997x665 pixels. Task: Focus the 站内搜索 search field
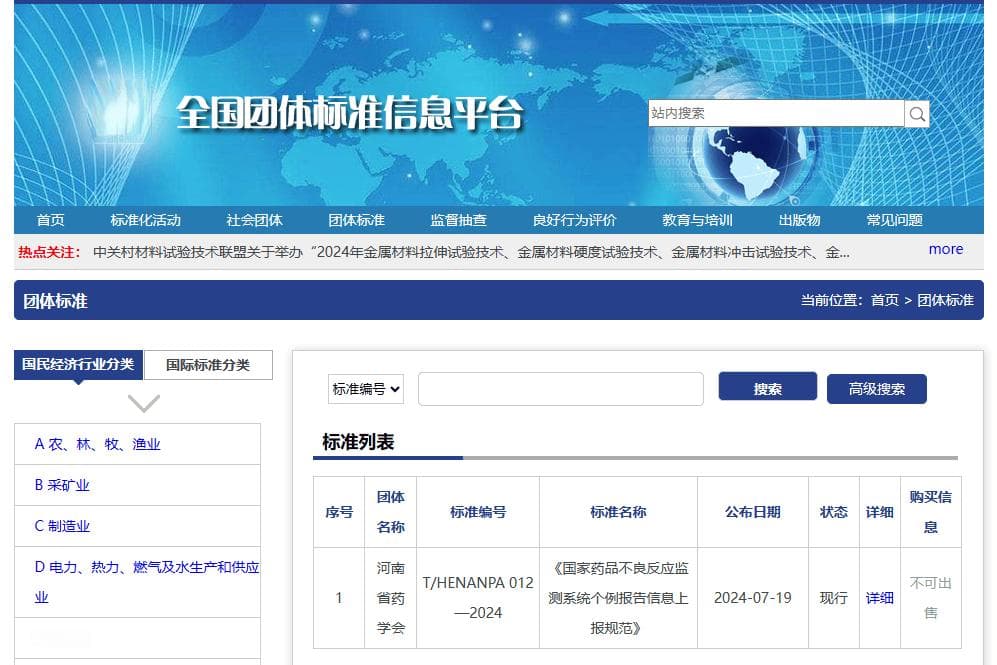776,113
